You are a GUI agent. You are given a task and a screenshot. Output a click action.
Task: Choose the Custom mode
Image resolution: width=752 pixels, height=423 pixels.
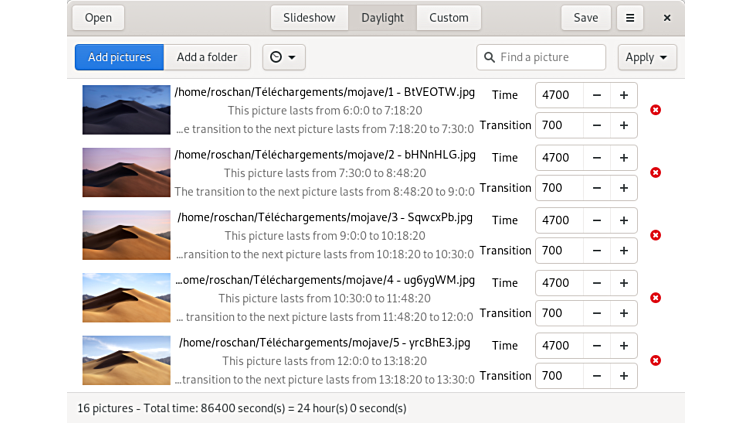(448, 18)
